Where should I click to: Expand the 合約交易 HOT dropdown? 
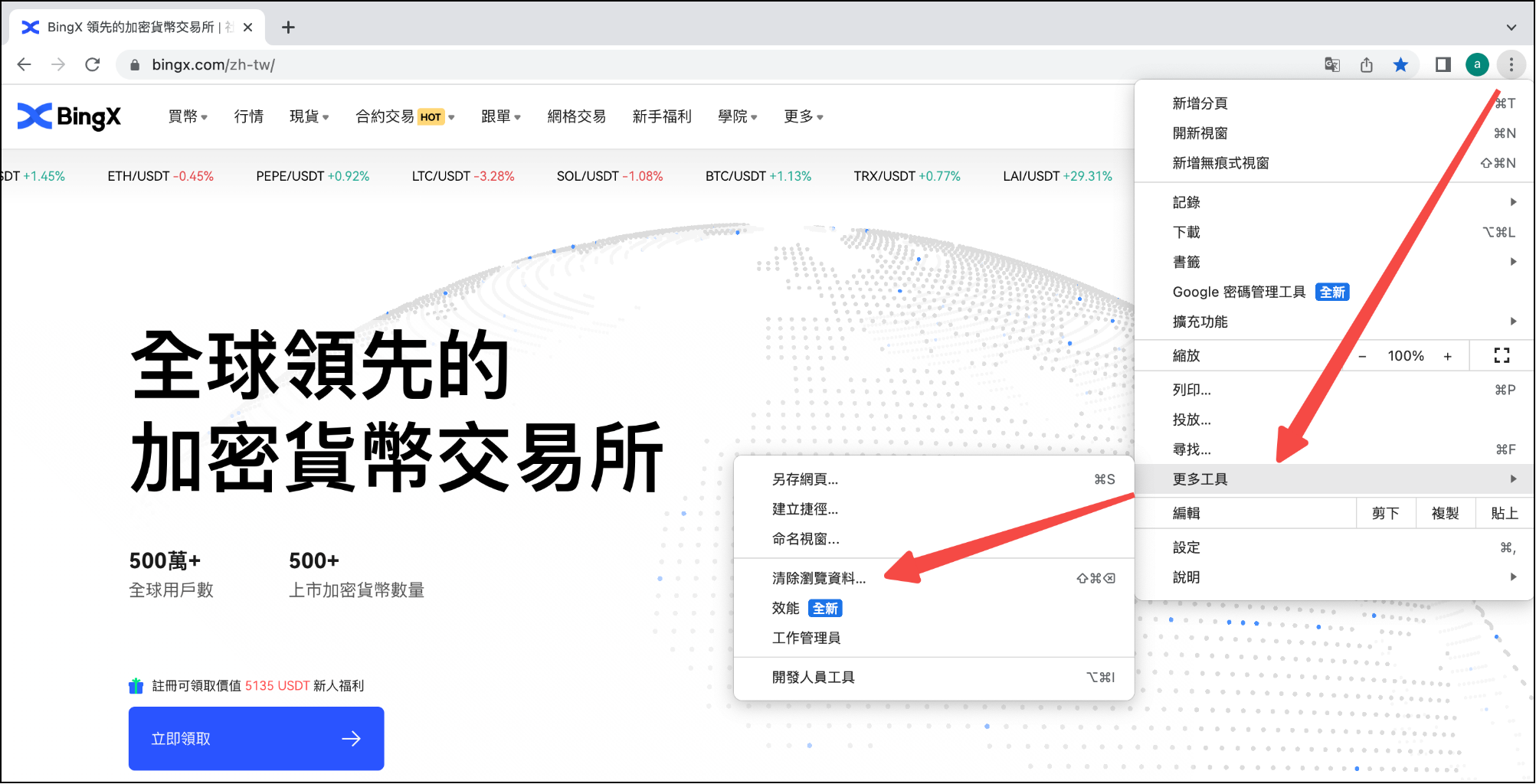[404, 116]
